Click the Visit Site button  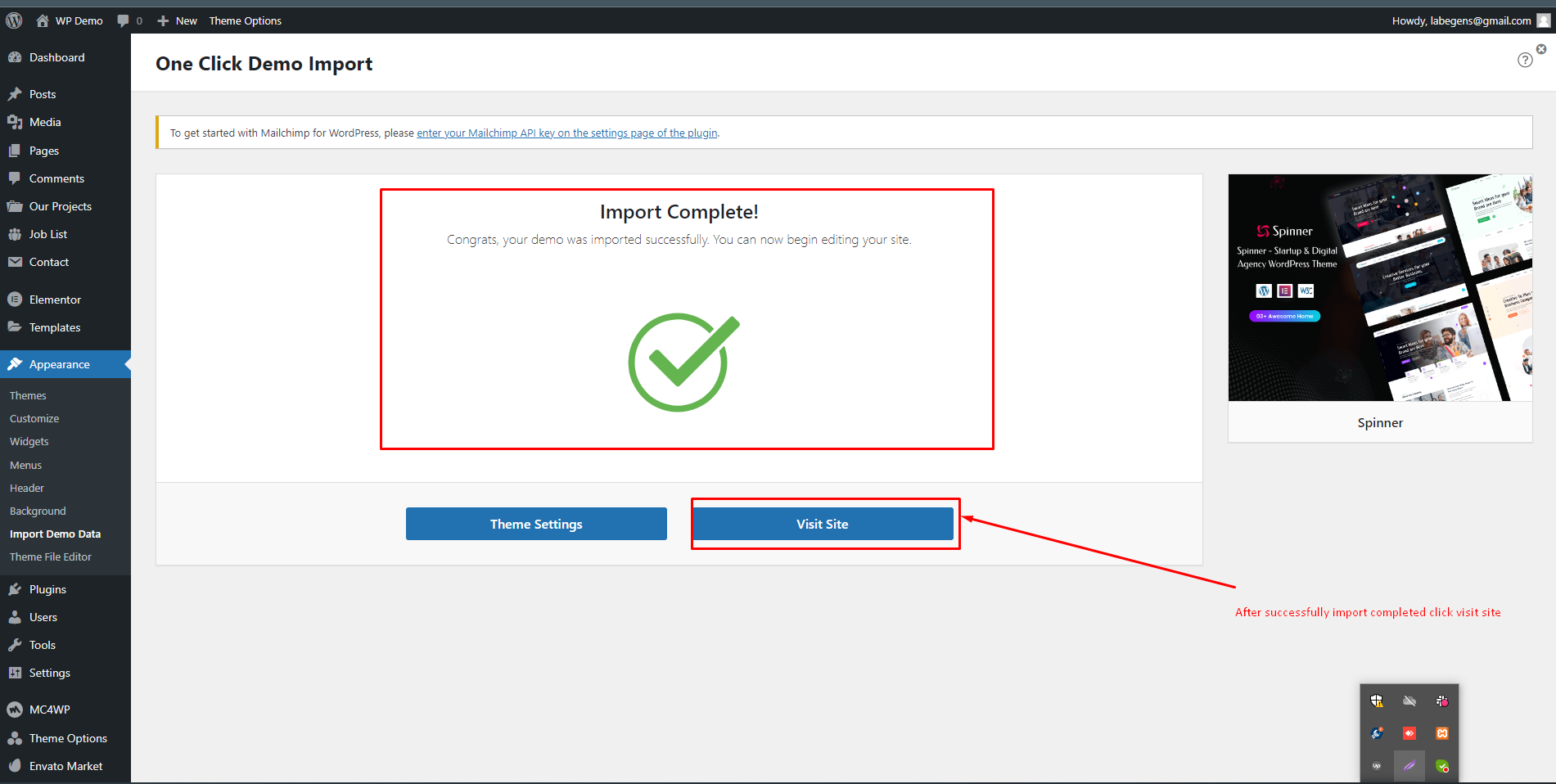tap(823, 524)
